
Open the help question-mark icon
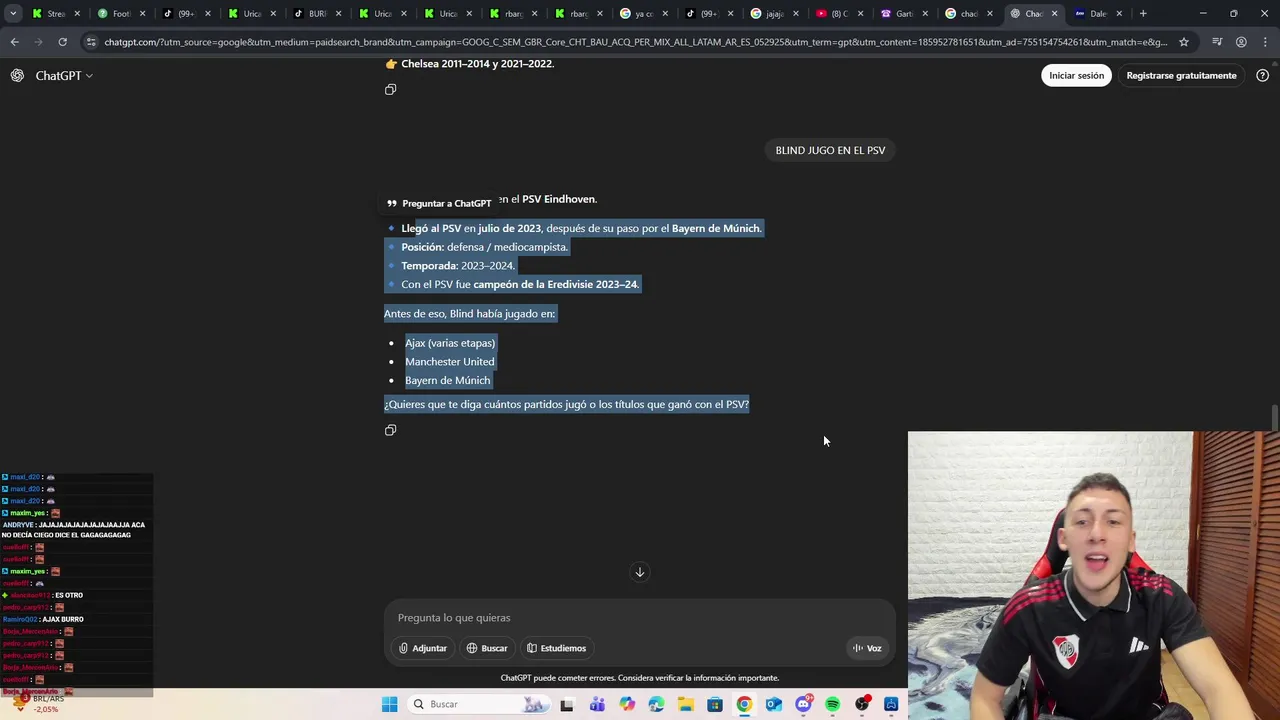(1262, 76)
